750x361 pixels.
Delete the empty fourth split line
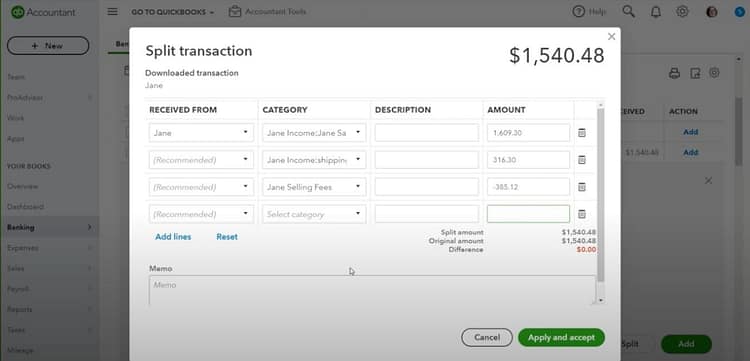tap(582, 214)
